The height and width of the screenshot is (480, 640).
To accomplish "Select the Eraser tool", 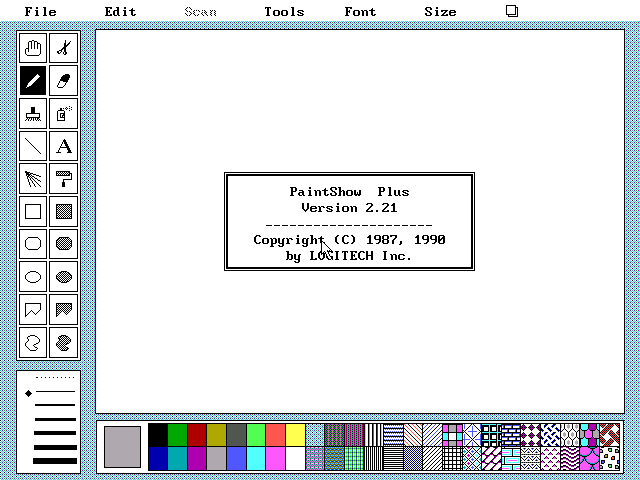I will tap(64, 81).
